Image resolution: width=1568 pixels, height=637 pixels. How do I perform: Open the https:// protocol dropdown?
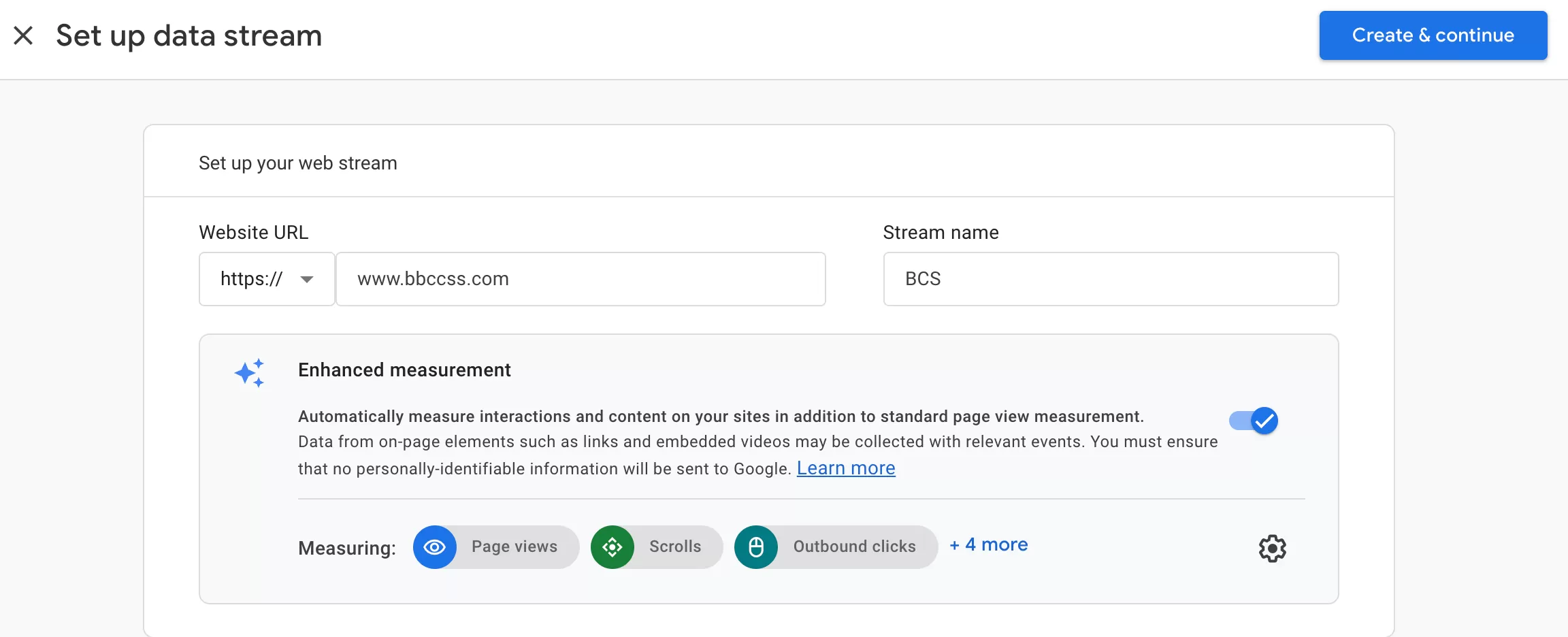[x=267, y=279]
